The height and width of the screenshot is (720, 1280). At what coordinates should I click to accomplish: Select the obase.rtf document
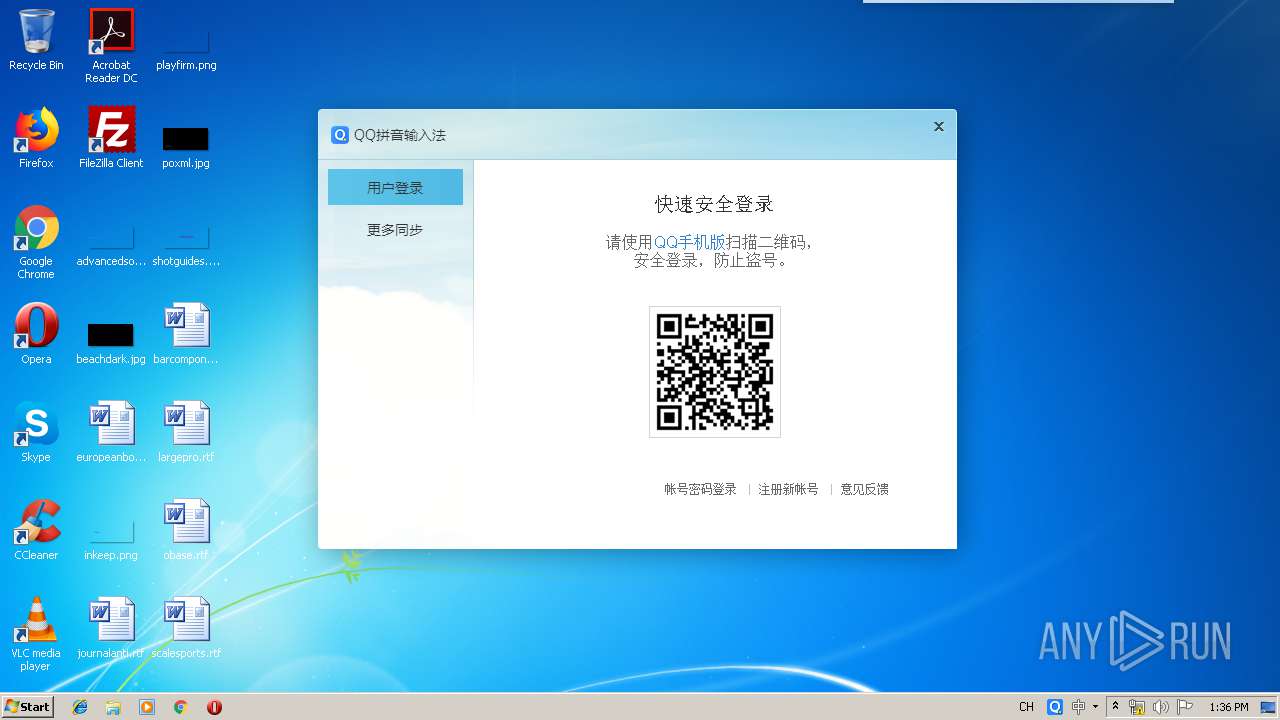[x=186, y=530]
